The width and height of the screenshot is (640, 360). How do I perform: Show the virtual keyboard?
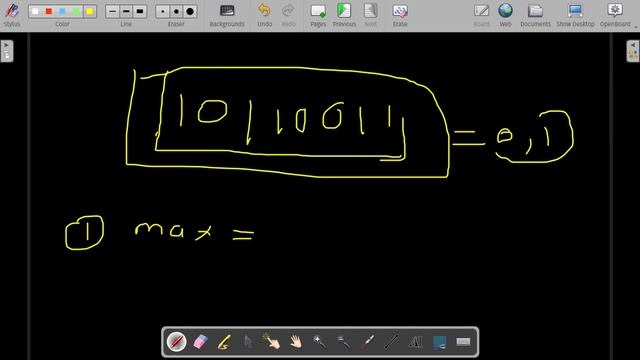(x=463, y=342)
